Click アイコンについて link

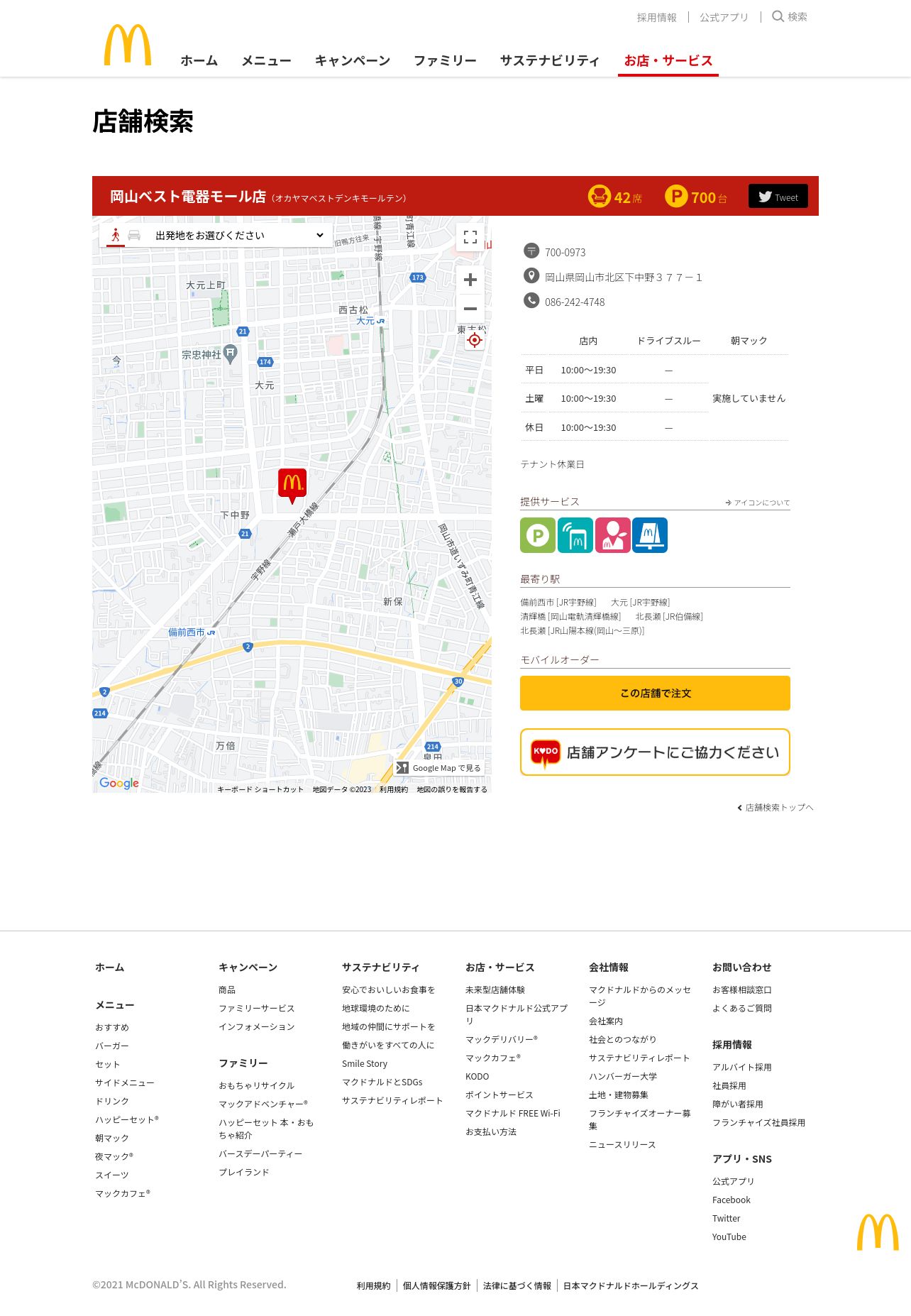coord(757,503)
